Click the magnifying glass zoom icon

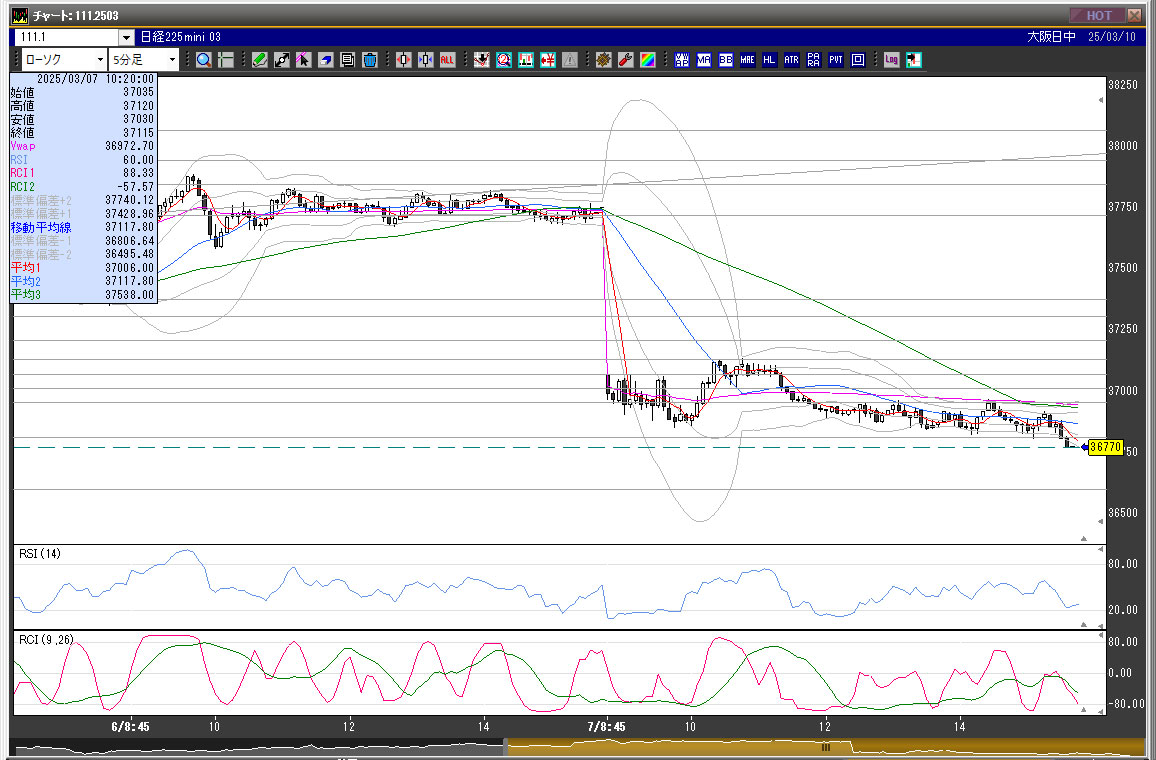204,60
